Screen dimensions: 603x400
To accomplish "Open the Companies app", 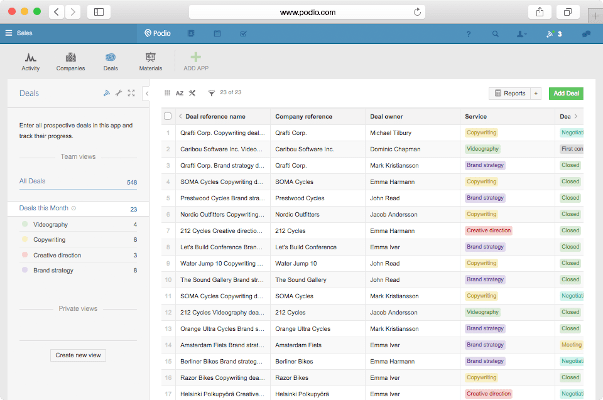I will [70, 62].
